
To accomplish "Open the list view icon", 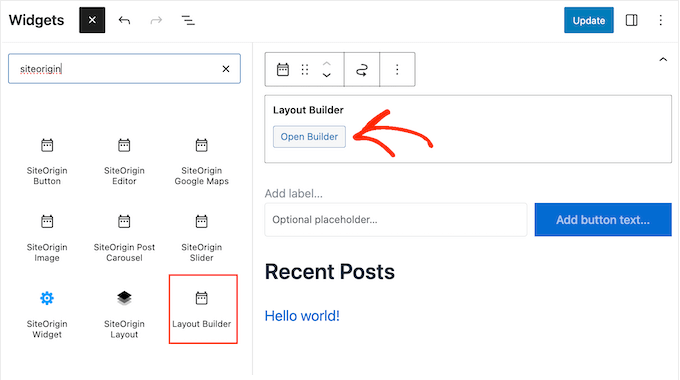I will pos(188,20).
